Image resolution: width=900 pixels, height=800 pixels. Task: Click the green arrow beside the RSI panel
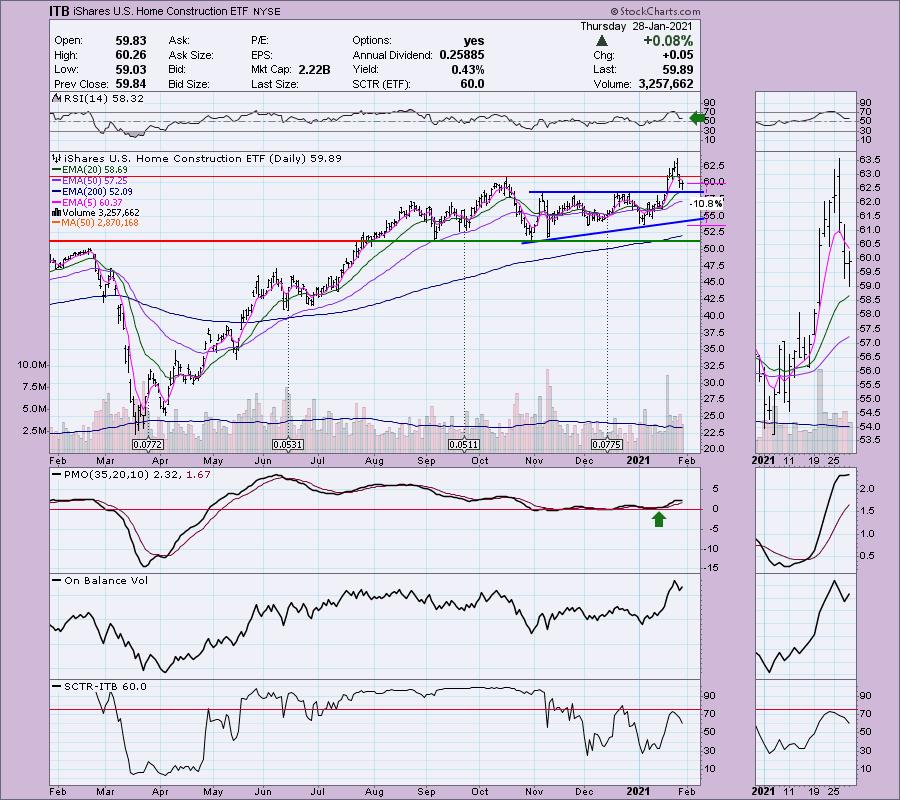(x=697, y=119)
